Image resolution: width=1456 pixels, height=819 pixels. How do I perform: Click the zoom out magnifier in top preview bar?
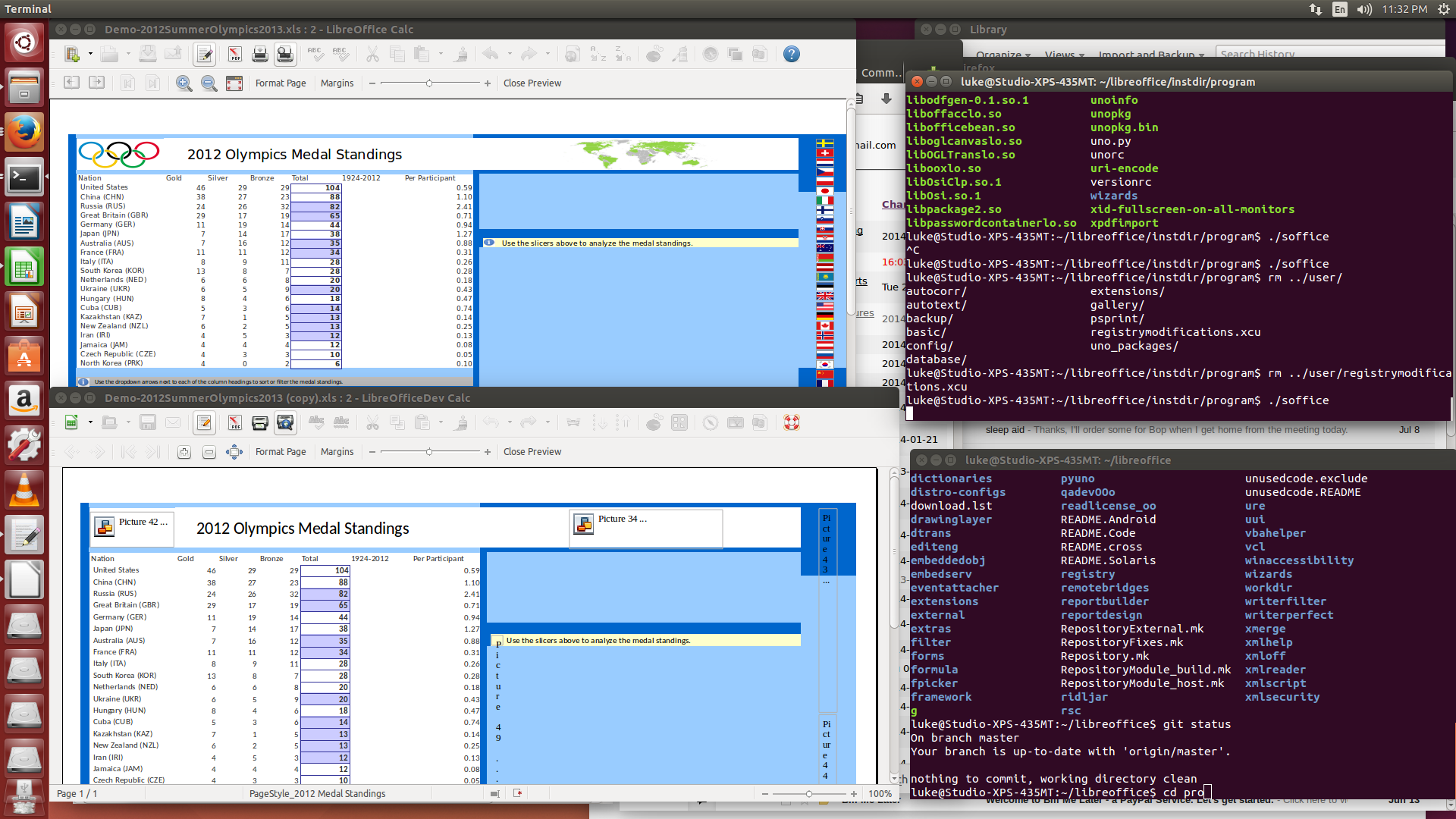click(x=209, y=83)
